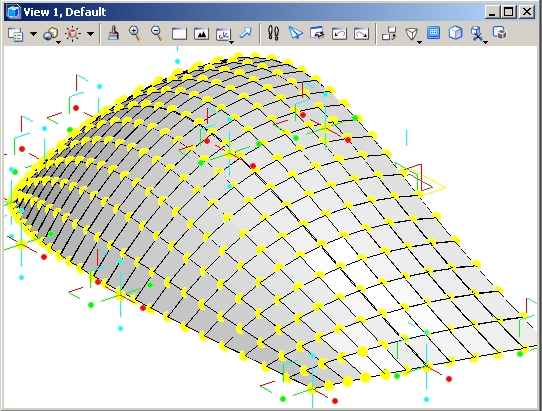Select the Zoom Out magnifier
The image size is (542, 411).
(157, 34)
